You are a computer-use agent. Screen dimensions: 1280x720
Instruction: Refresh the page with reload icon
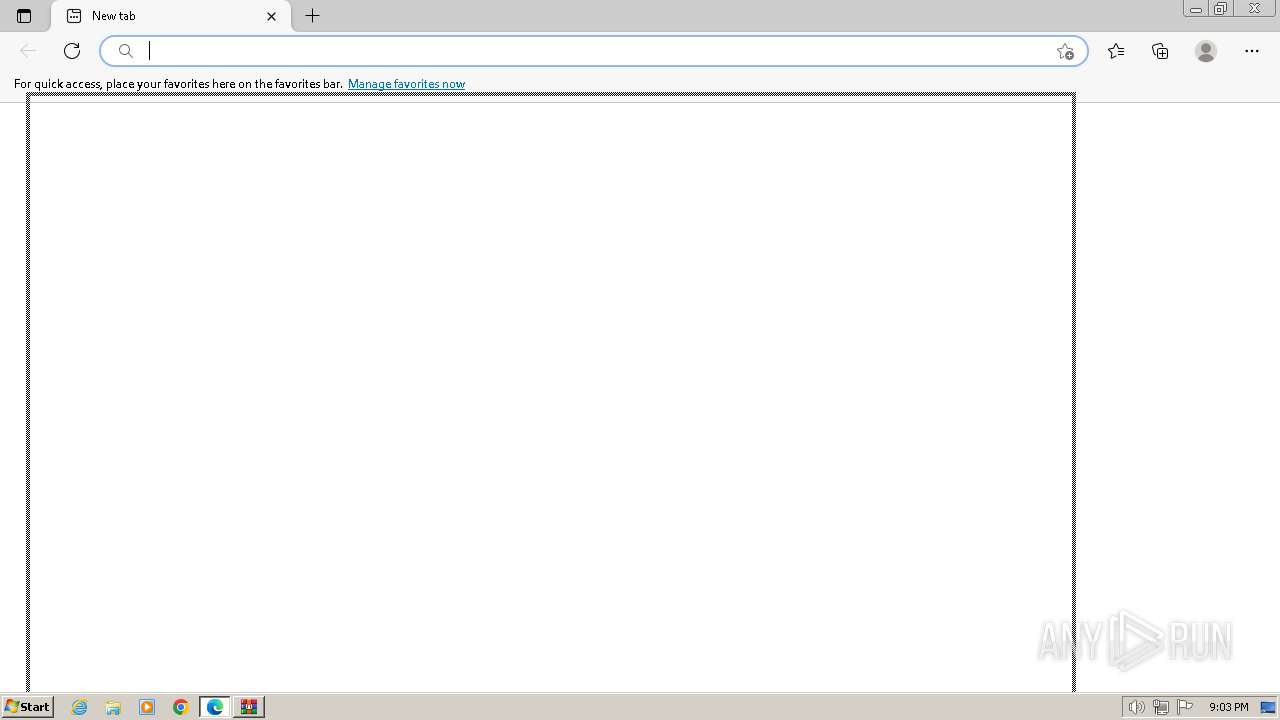point(72,51)
